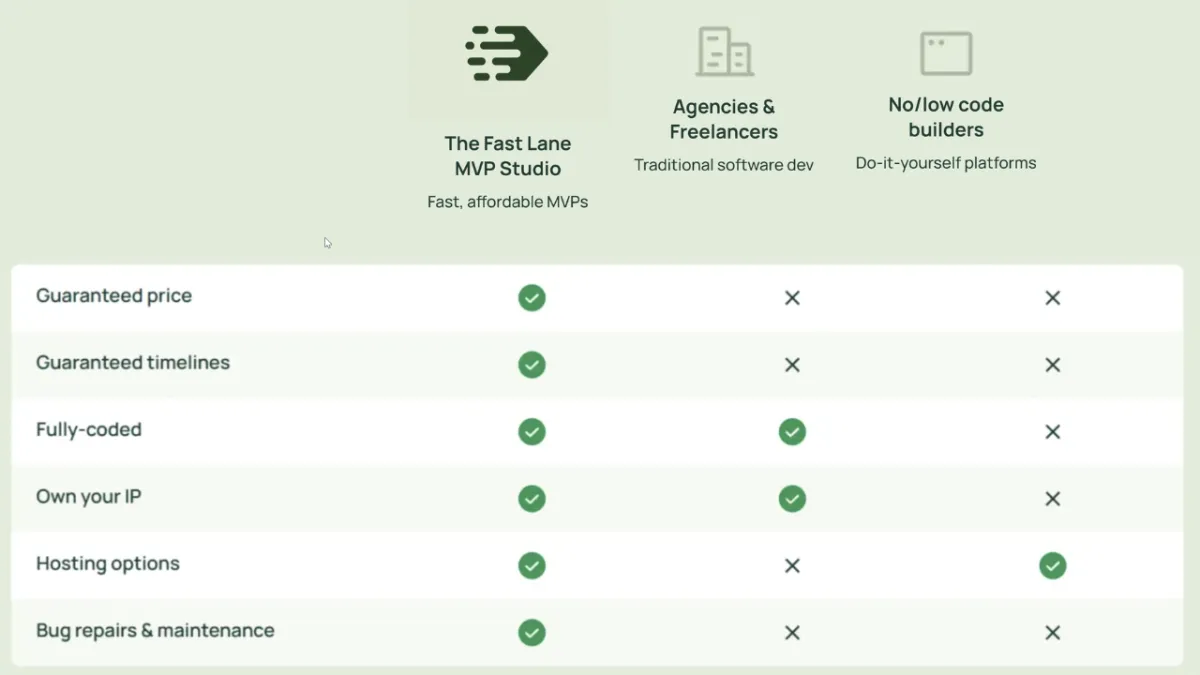Image resolution: width=1200 pixels, height=675 pixels.
Task: Click the Own your IP row label
Action: (89, 497)
